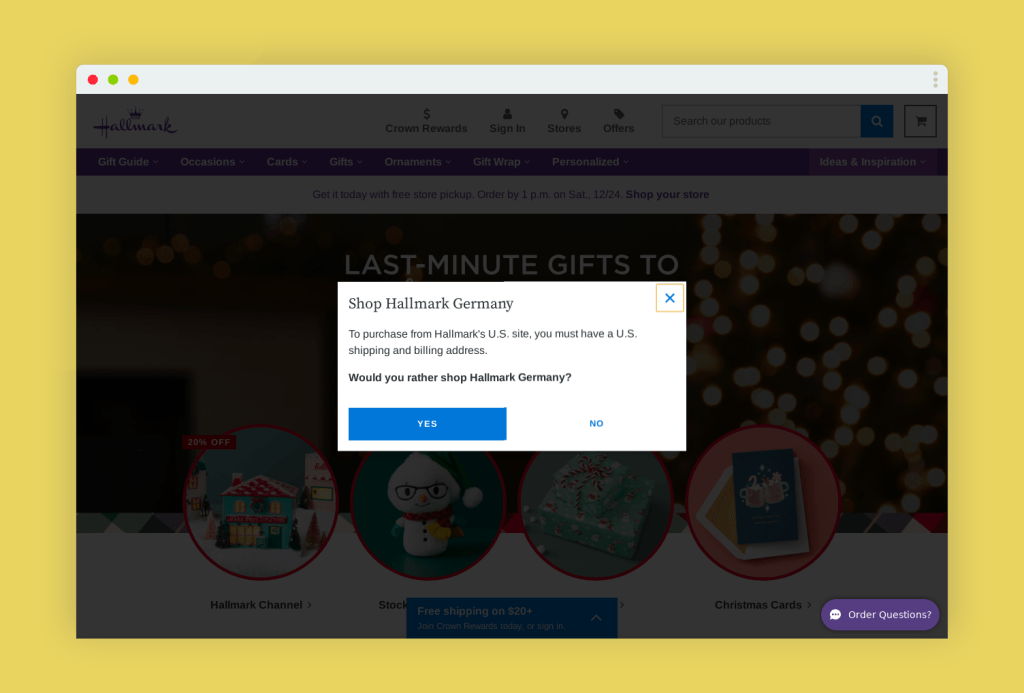Click the Offers tag icon
Image resolution: width=1024 pixels, height=693 pixels.
[x=618, y=114]
